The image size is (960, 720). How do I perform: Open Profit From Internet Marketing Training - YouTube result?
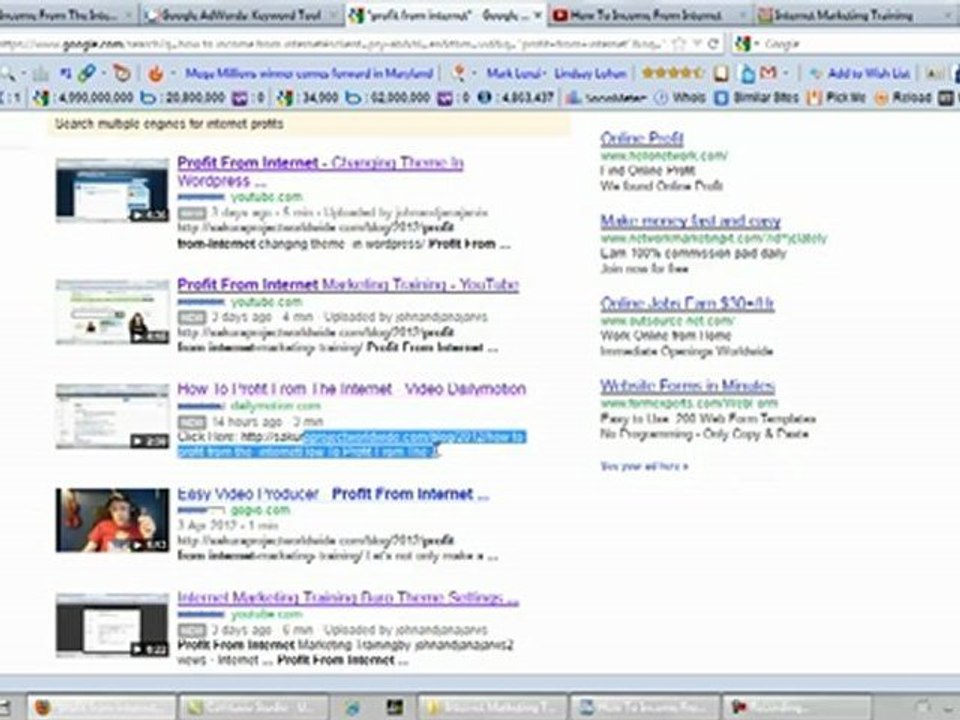(x=348, y=285)
